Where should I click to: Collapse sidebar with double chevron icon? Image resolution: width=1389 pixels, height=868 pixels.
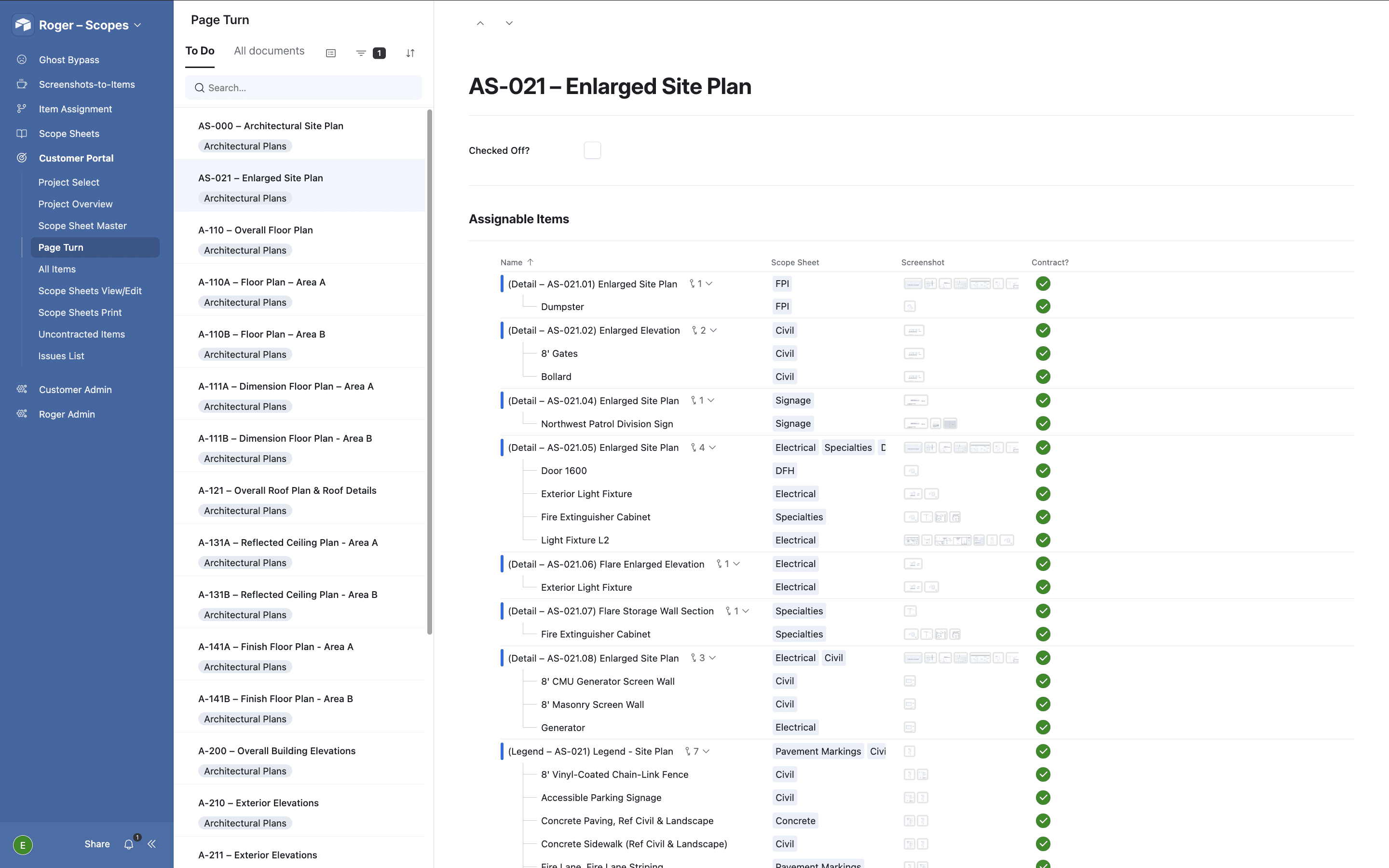pyautogui.click(x=151, y=844)
